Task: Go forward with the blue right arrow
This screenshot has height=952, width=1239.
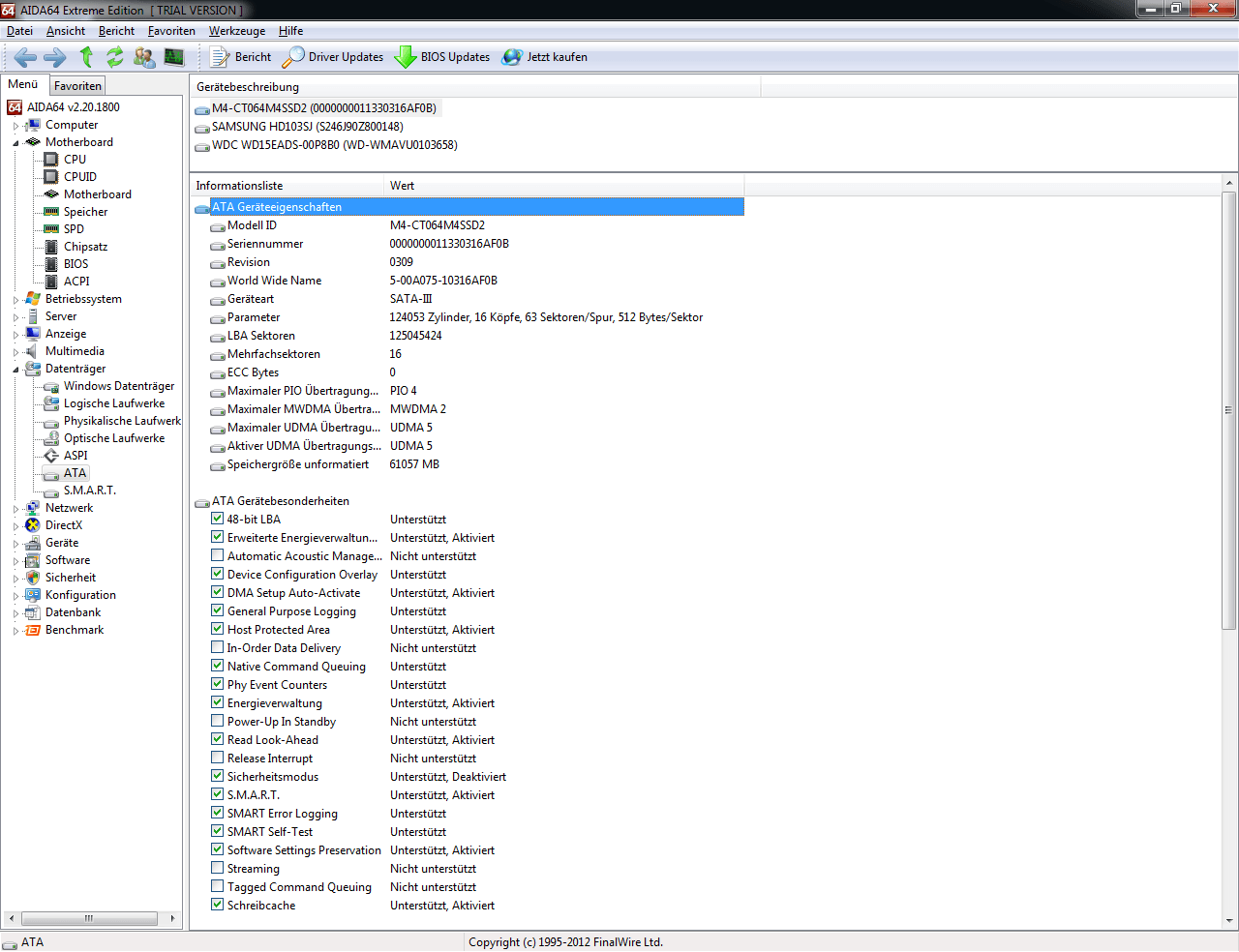Action: (55, 57)
